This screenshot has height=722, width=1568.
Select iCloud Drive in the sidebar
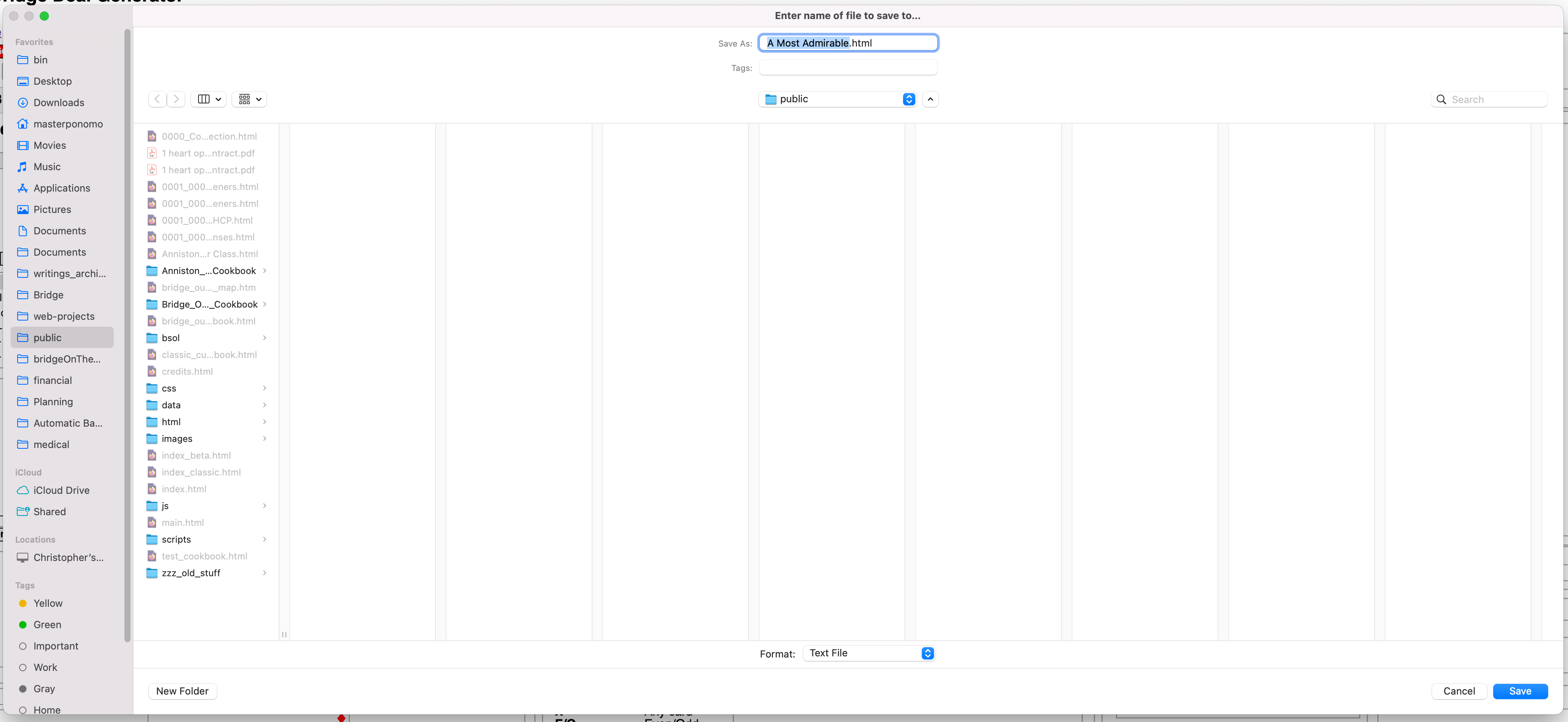(x=61, y=490)
